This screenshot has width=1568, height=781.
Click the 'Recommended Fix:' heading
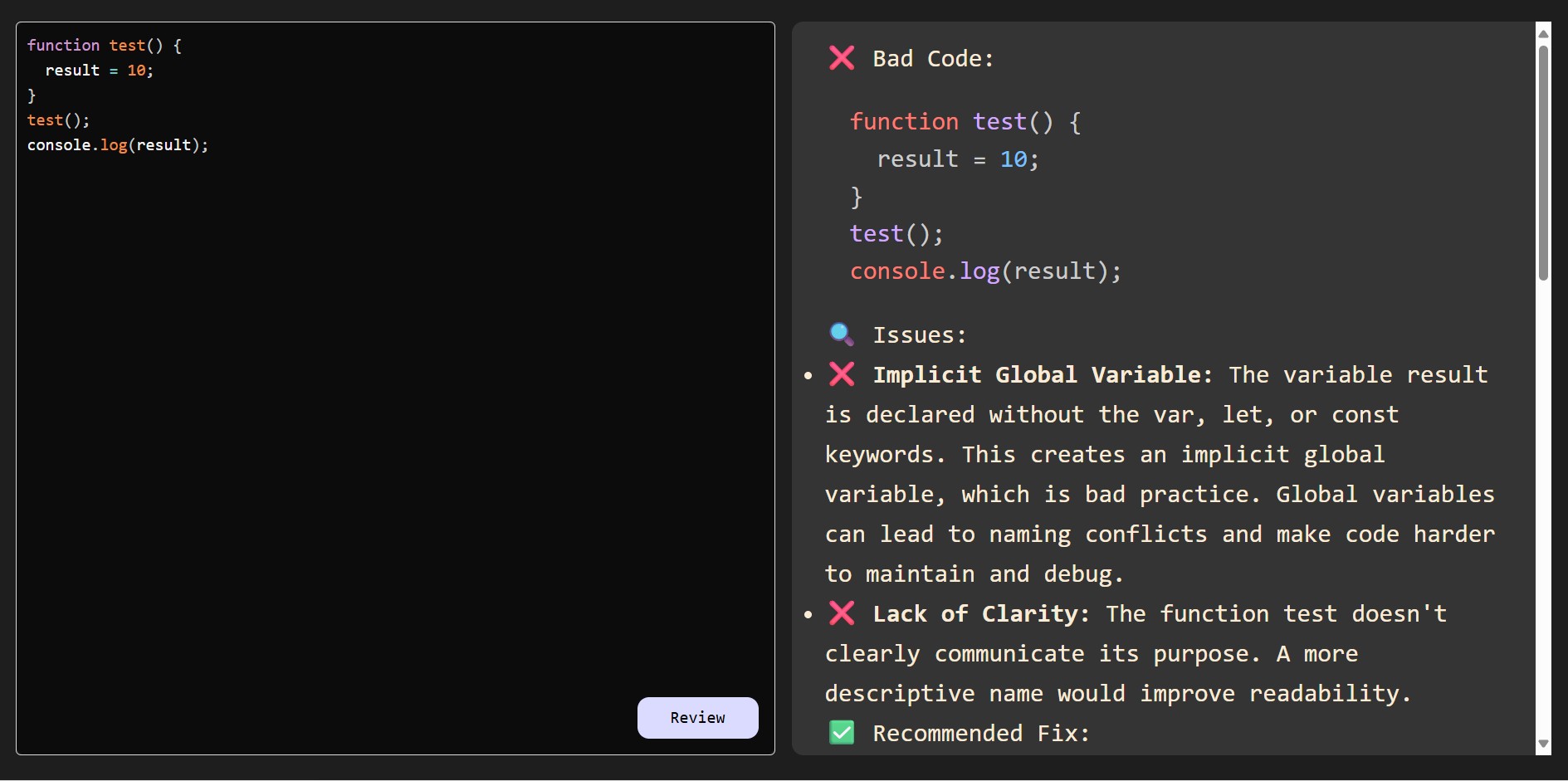click(x=980, y=734)
